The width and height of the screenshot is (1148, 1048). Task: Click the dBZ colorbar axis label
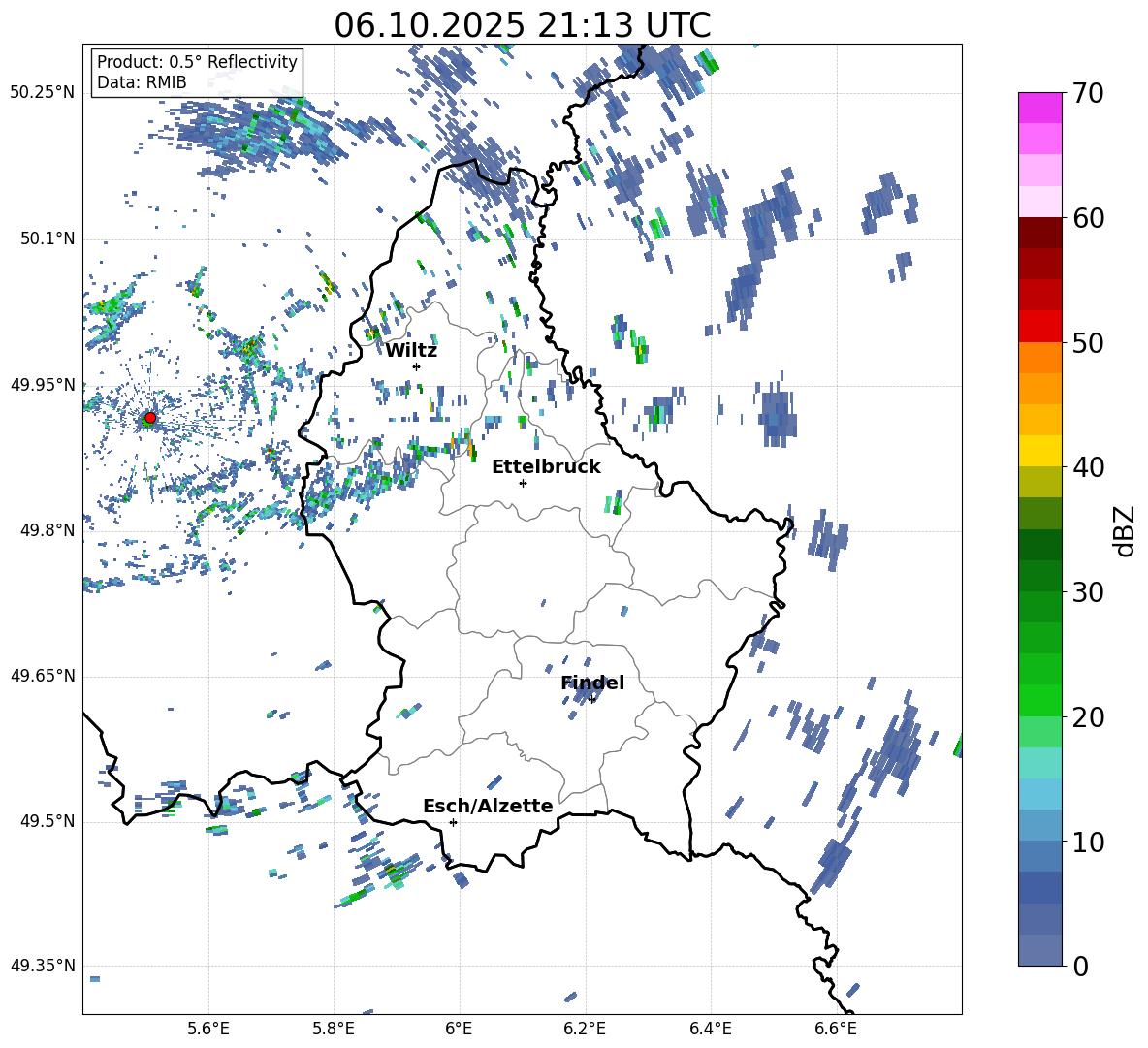click(x=1124, y=530)
